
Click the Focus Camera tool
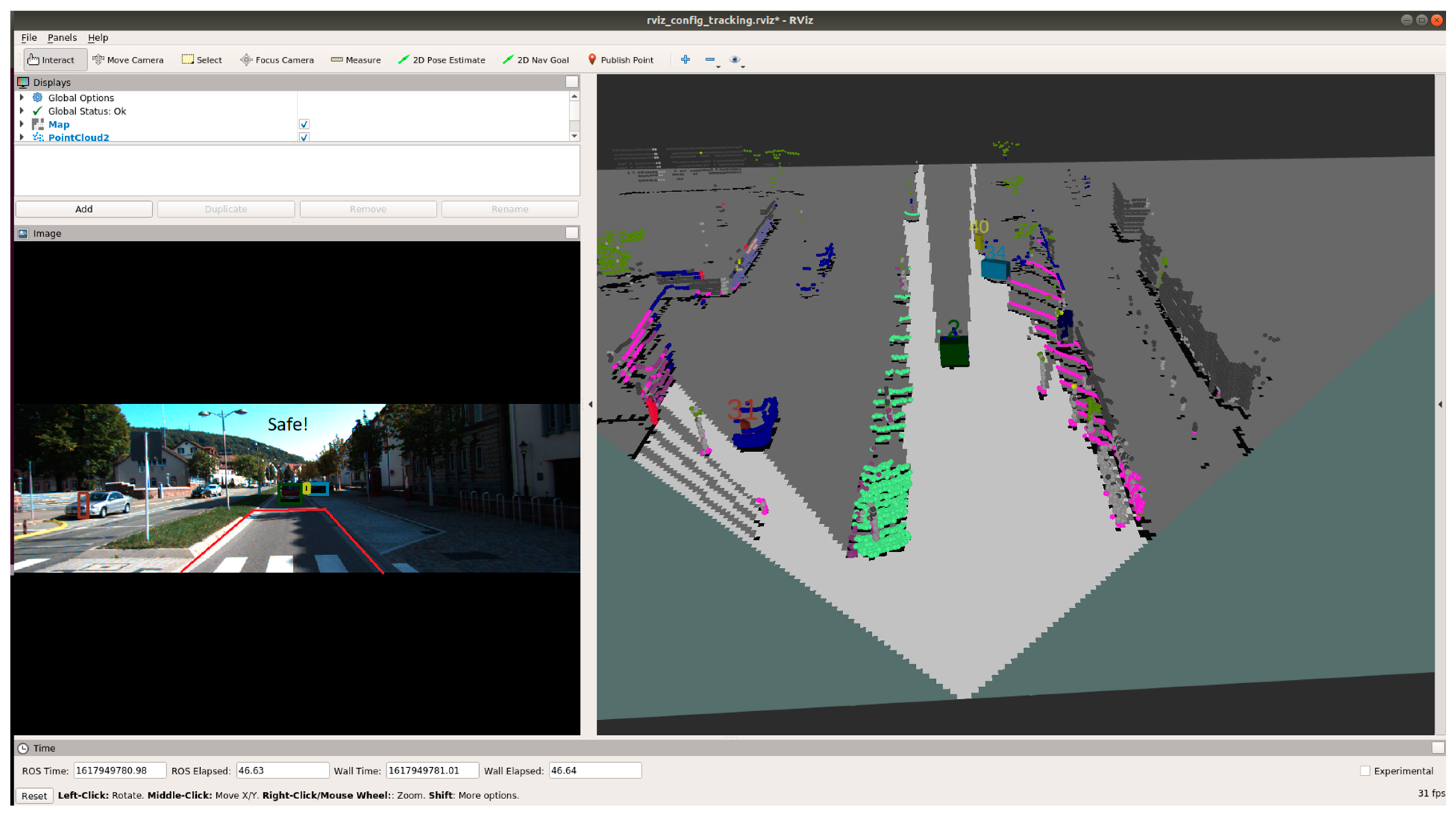277,60
